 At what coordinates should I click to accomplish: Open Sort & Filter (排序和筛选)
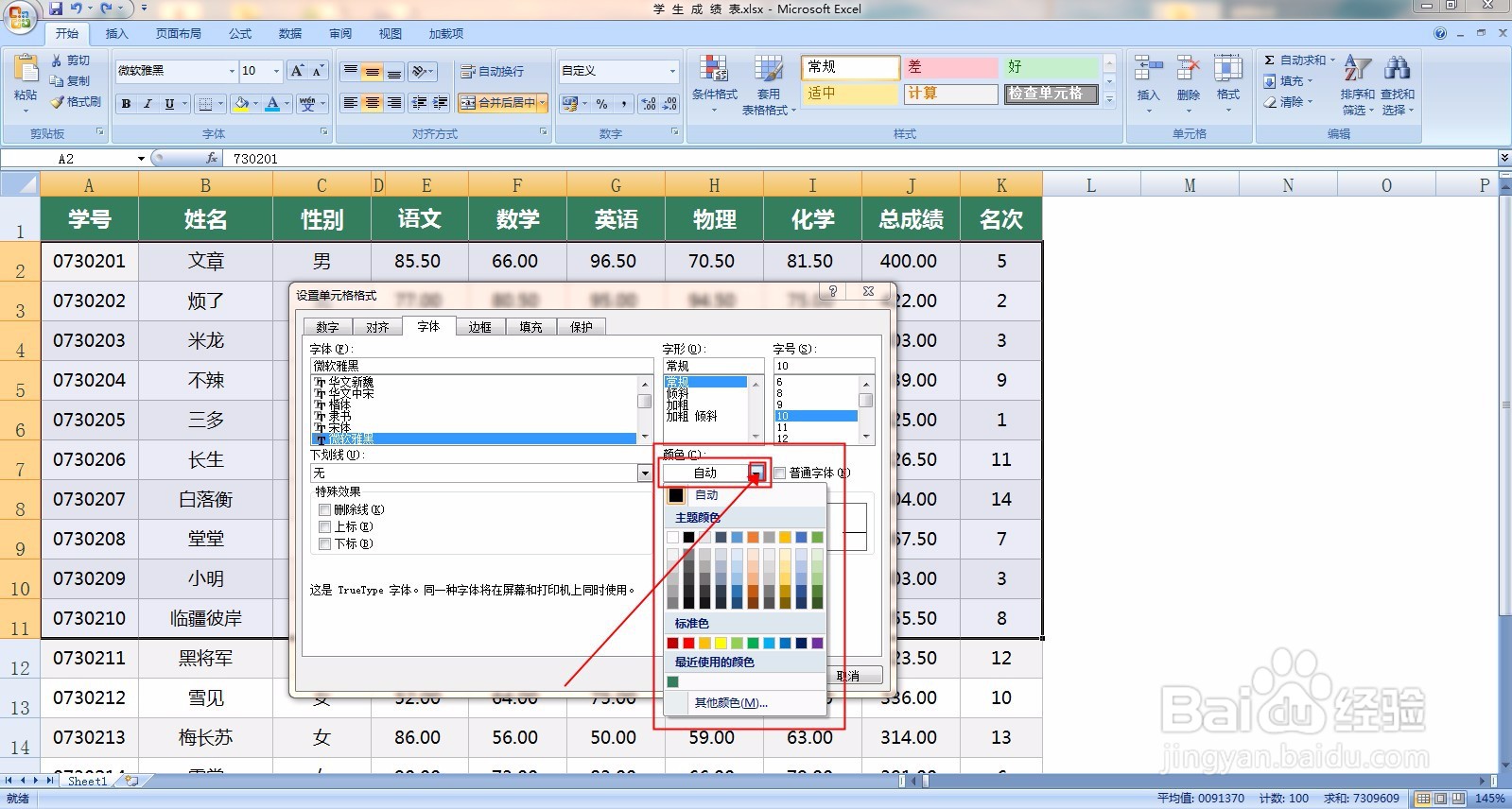click(1358, 85)
